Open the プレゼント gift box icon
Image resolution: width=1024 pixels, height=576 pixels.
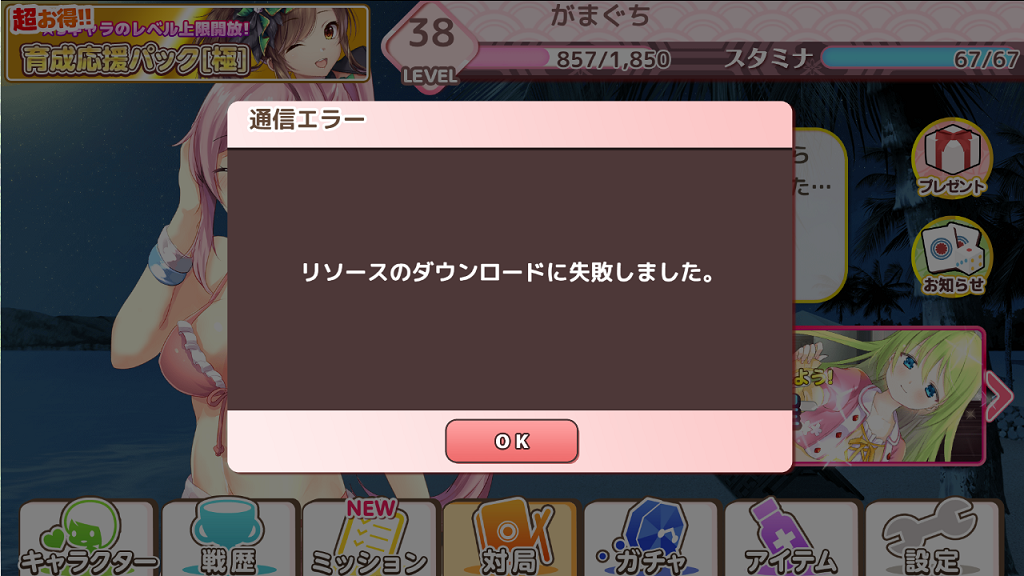pos(952,158)
